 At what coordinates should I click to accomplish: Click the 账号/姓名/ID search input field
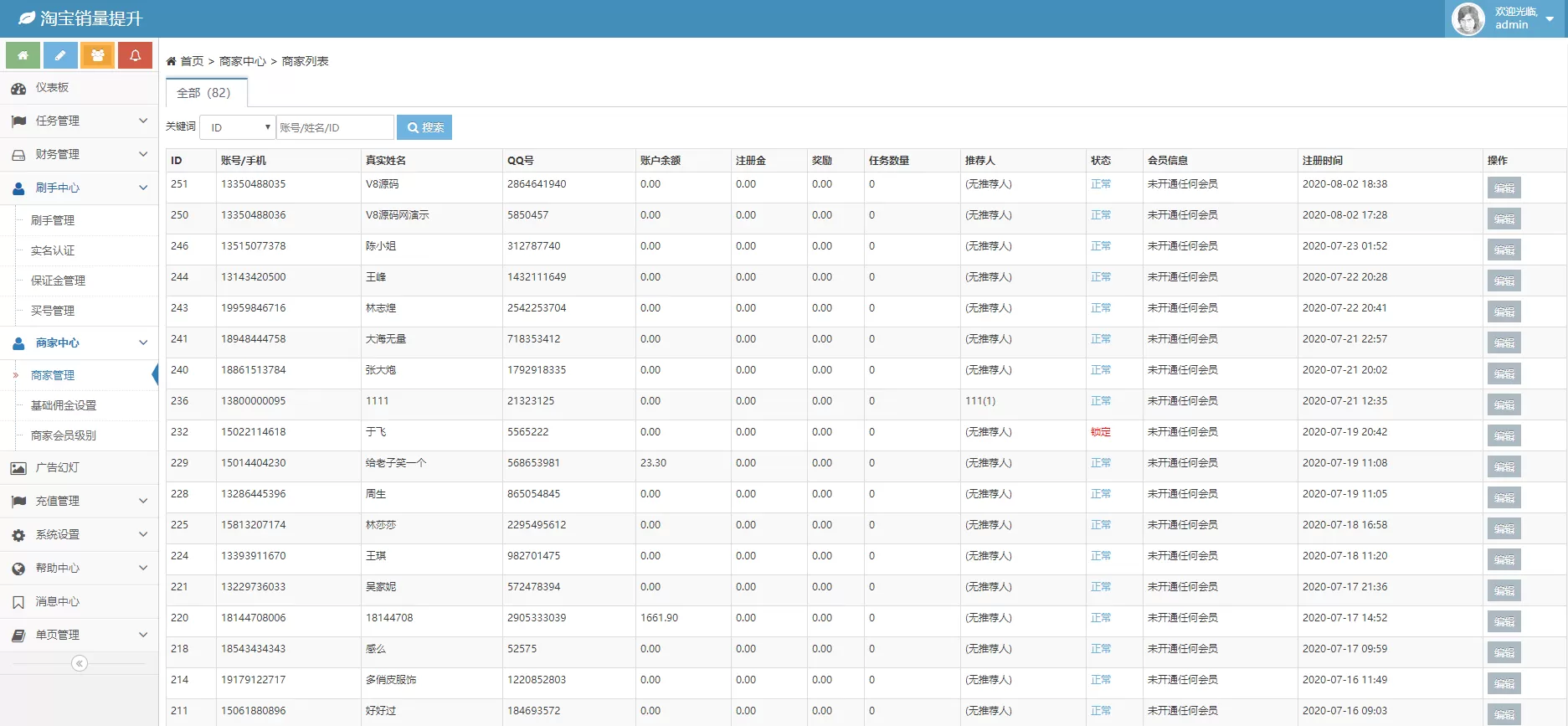335,127
